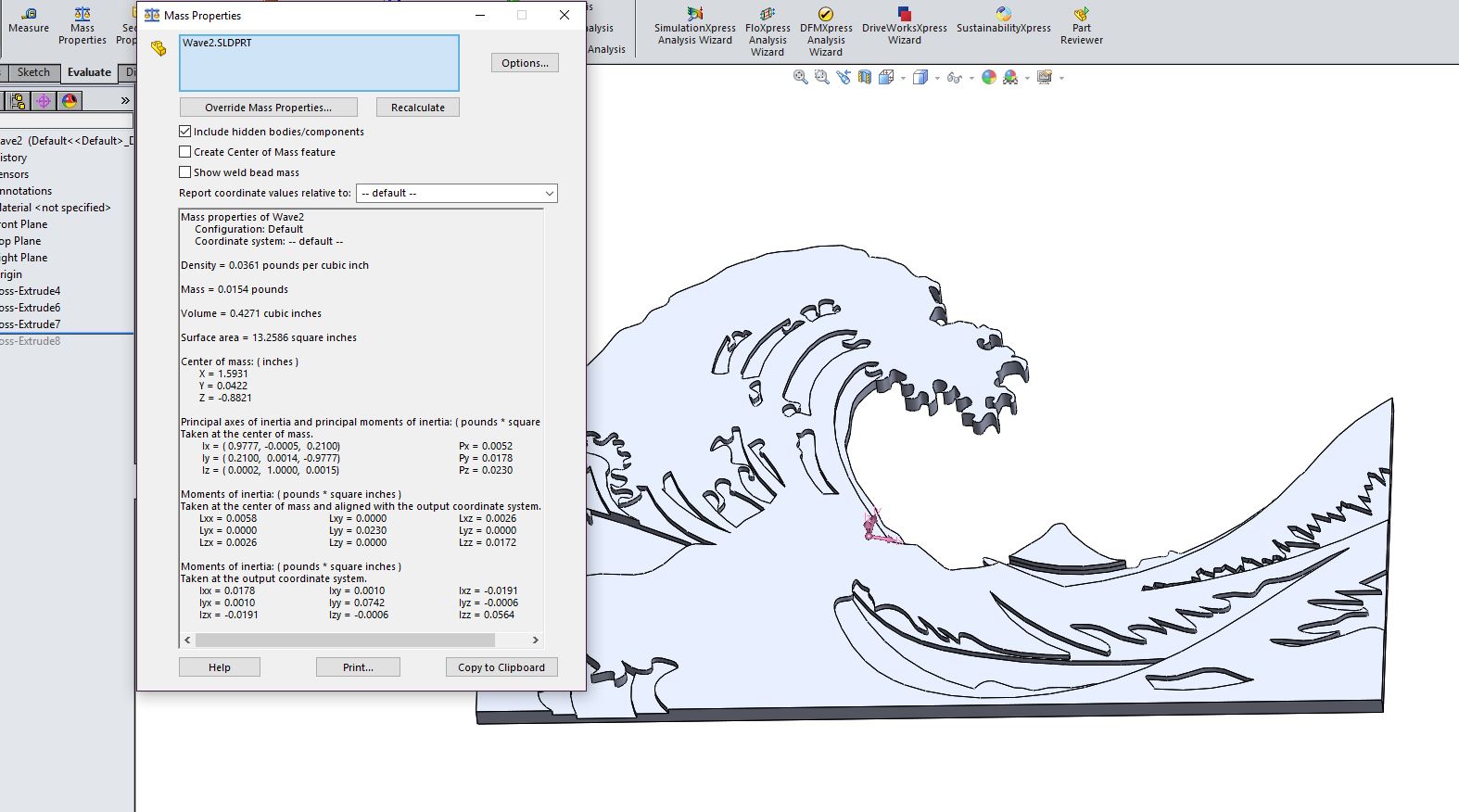
Task: Click Help button in dialog
Action: [x=220, y=667]
